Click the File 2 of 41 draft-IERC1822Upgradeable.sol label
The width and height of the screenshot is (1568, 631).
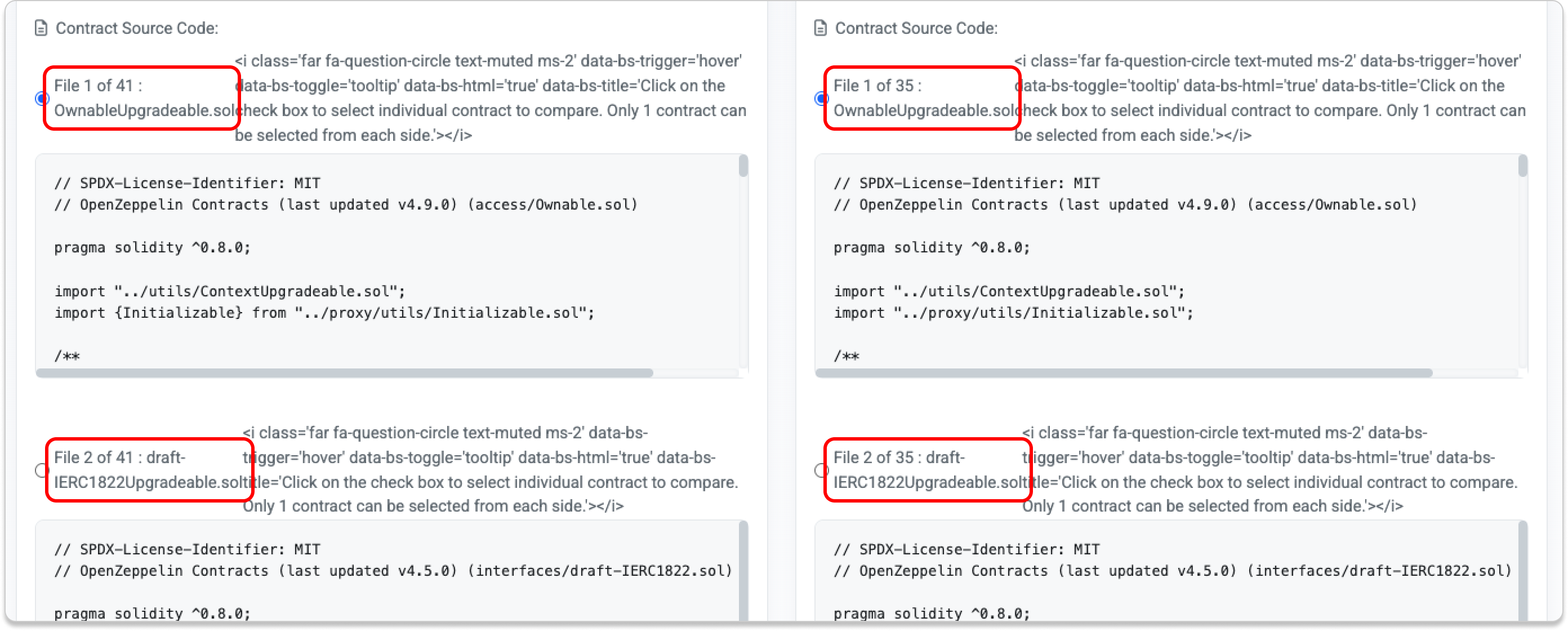click(149, 470)
